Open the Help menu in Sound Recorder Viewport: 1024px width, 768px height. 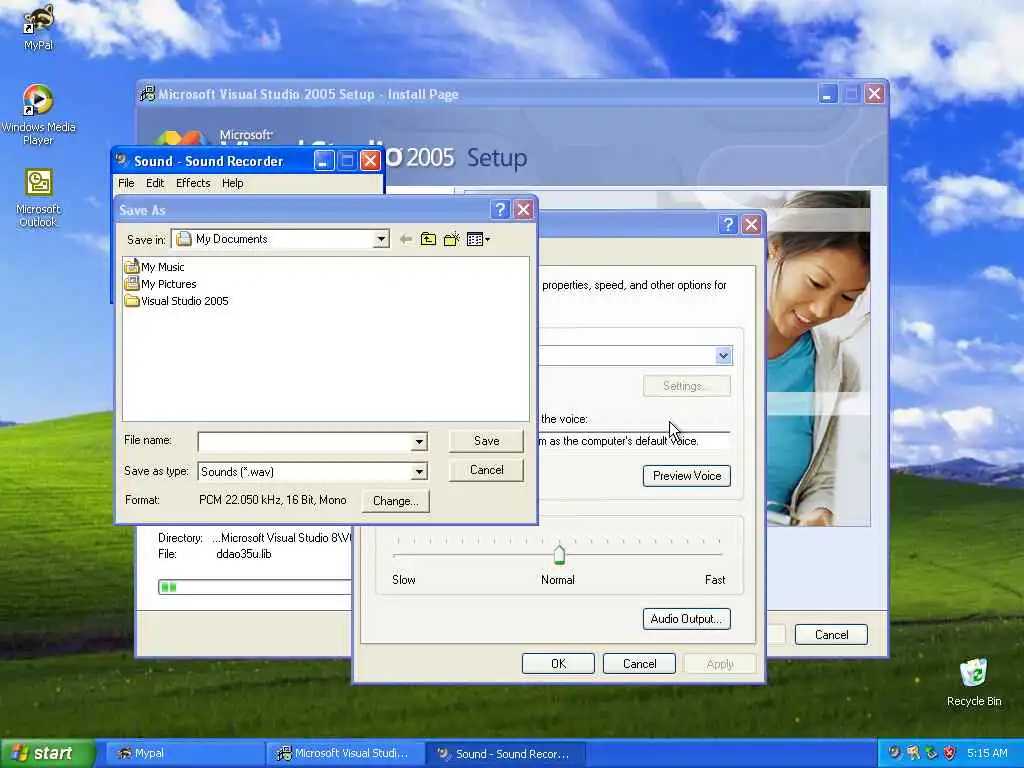click(x=232, y=184)
